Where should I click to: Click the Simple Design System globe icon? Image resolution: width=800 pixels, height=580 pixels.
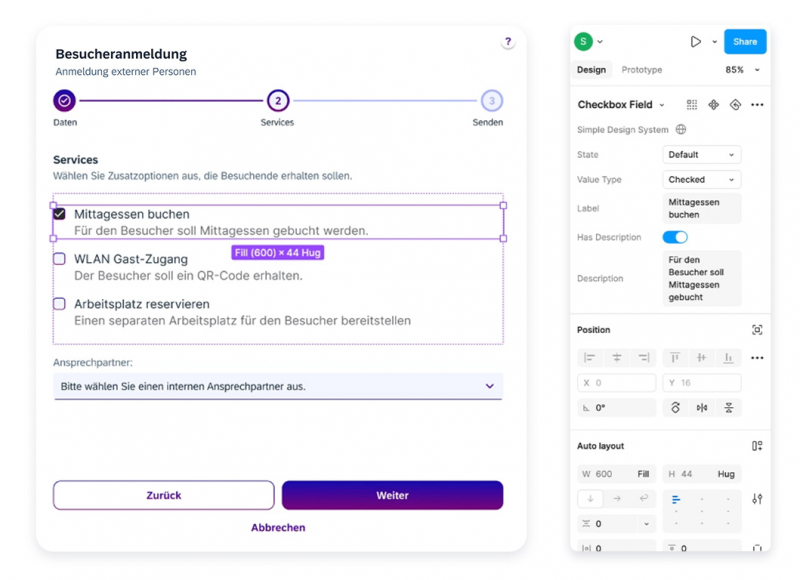(681, 130)
